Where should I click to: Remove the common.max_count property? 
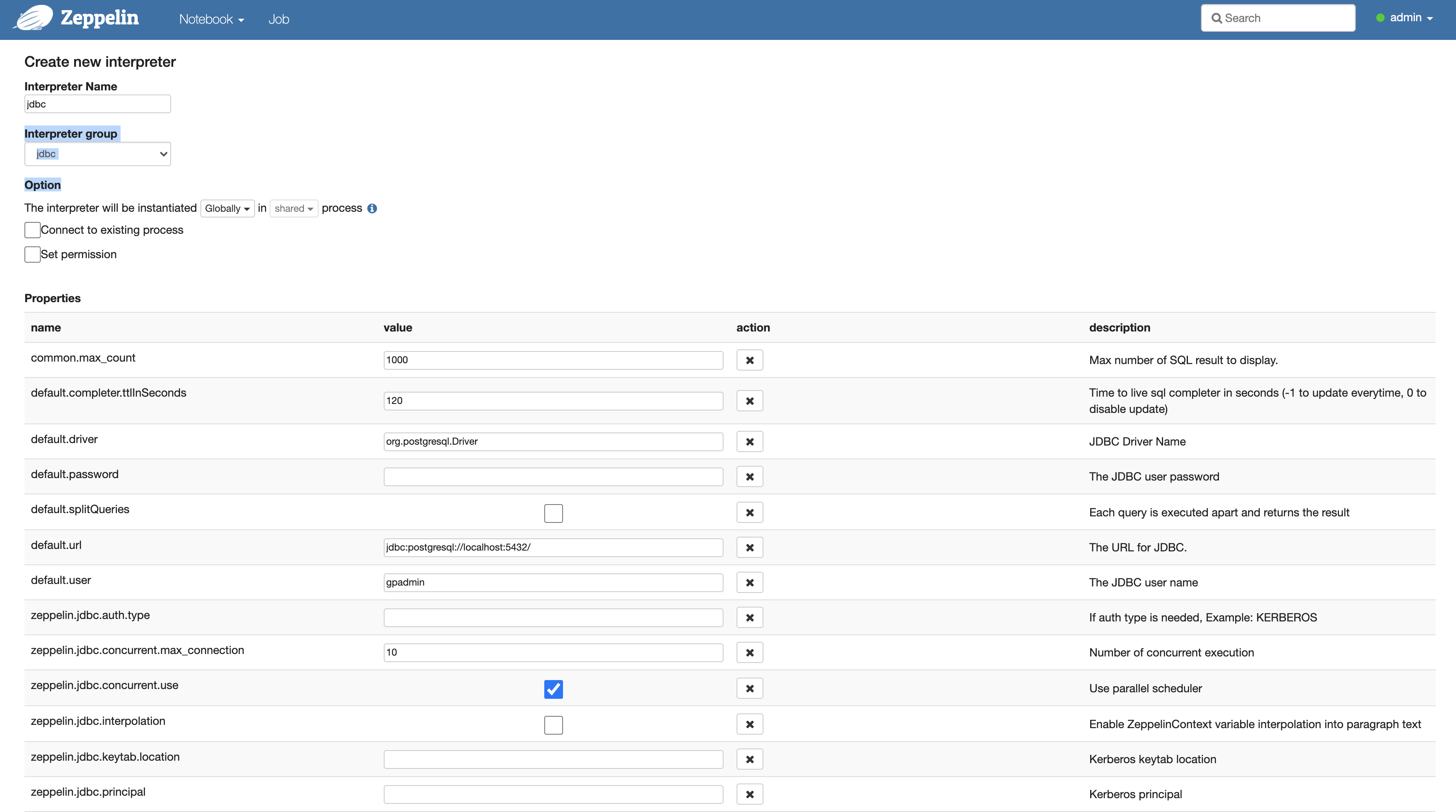coord(750,360)
